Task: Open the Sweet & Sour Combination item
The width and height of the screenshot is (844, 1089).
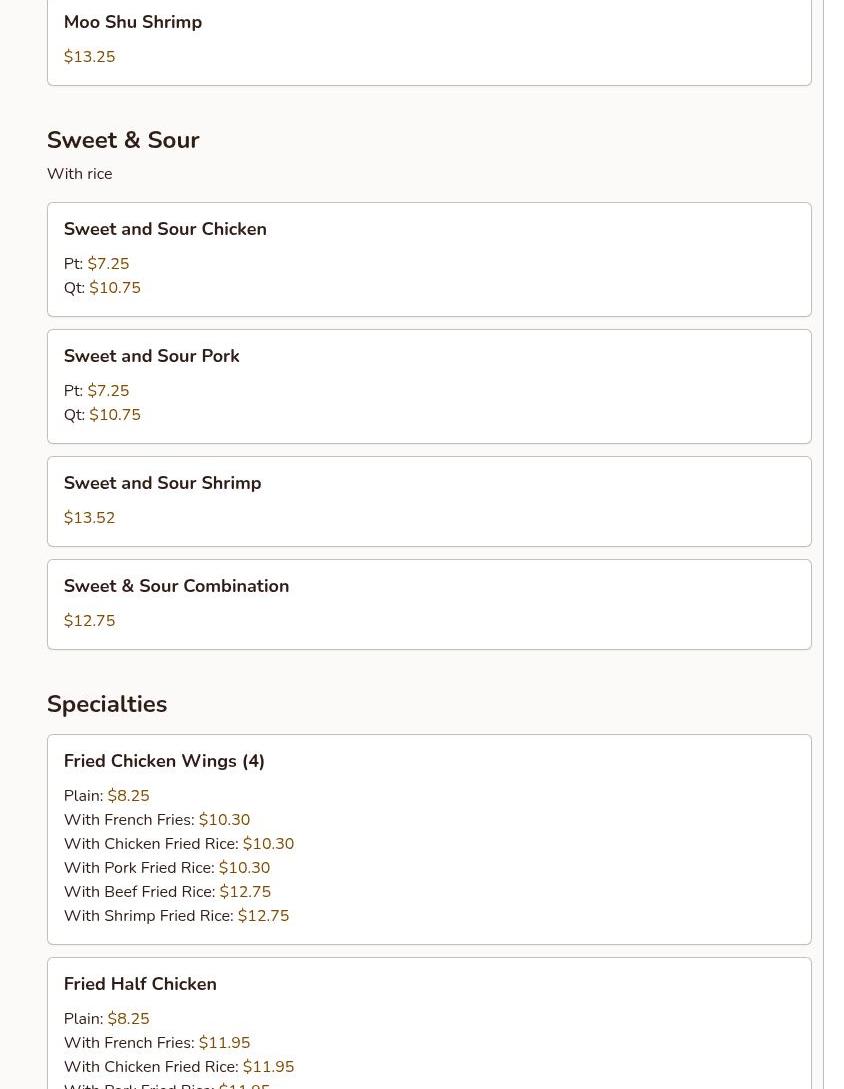Action: click(x=176, y=586)
